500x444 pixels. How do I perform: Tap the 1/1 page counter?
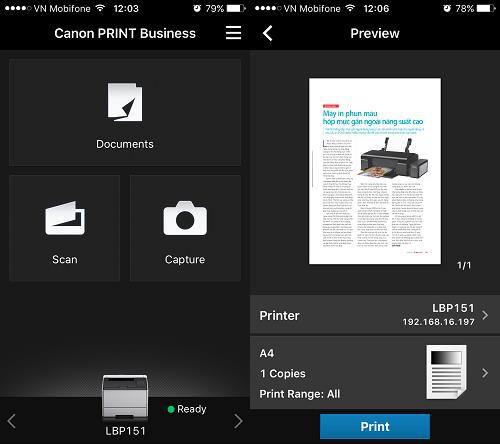tap(464, 265)
